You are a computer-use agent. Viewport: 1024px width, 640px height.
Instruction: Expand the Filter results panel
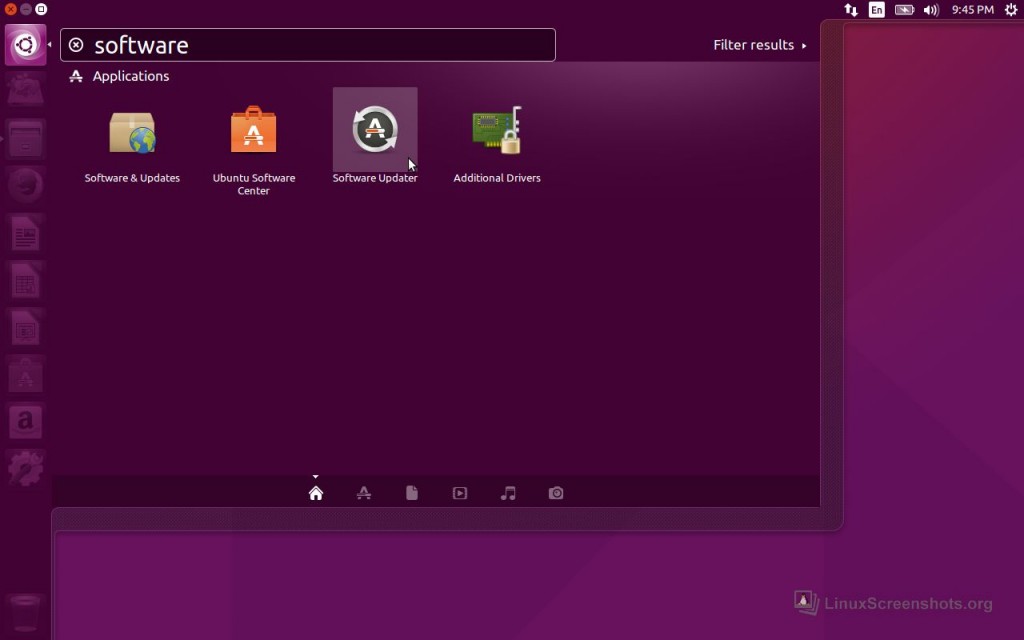pyautogui.click(x=759, y=45)
